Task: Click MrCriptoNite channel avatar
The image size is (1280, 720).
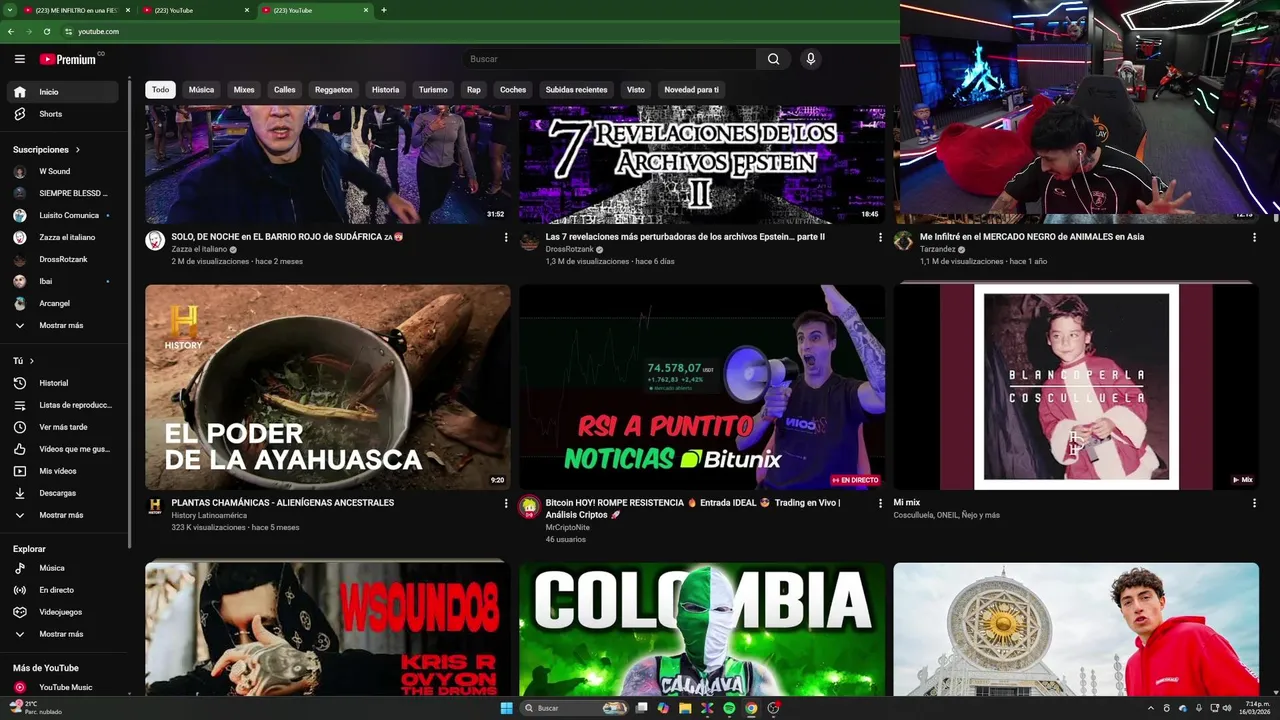Action: (529, 506)
